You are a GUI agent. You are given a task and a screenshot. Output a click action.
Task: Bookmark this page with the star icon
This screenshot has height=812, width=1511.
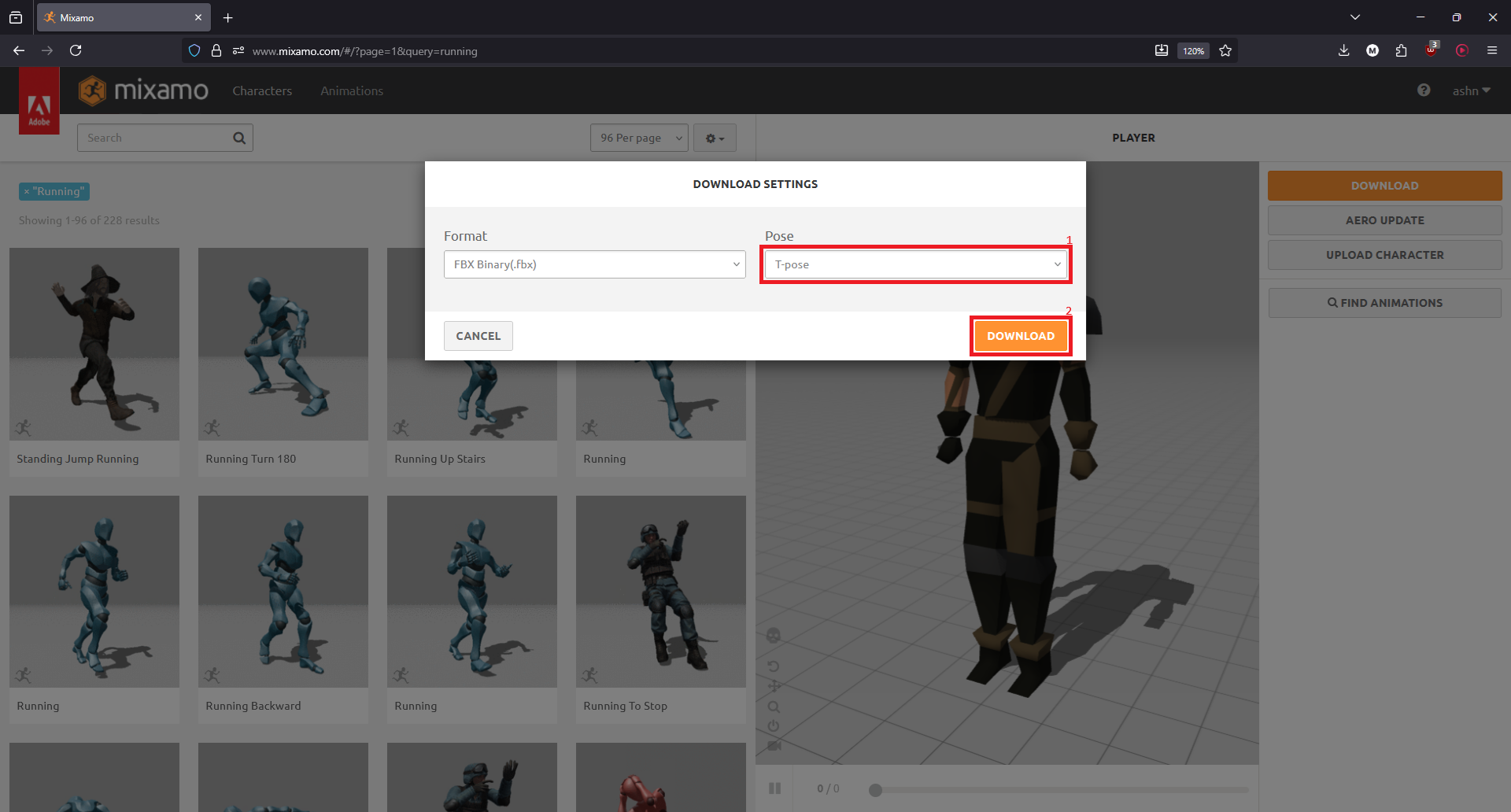[x=1225, y=50]
